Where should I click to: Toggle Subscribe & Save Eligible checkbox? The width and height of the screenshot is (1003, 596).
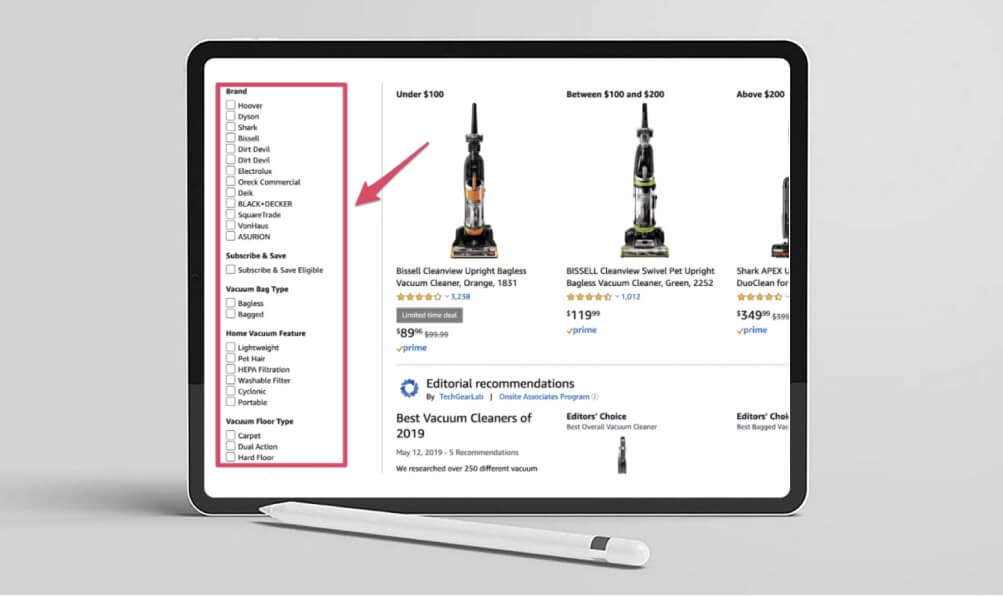tap(230, 269)
